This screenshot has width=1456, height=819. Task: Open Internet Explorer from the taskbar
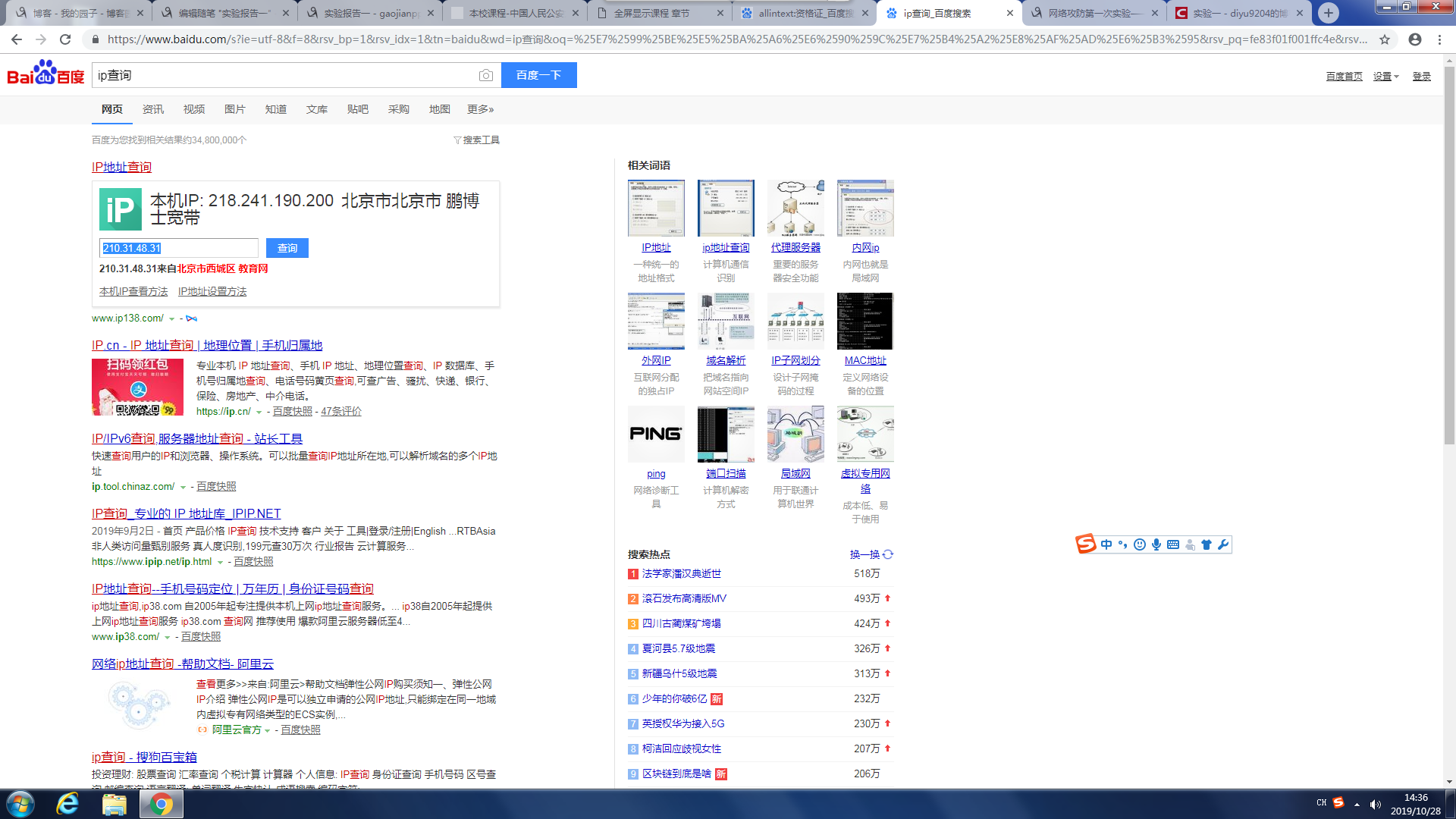click(67, 804)
